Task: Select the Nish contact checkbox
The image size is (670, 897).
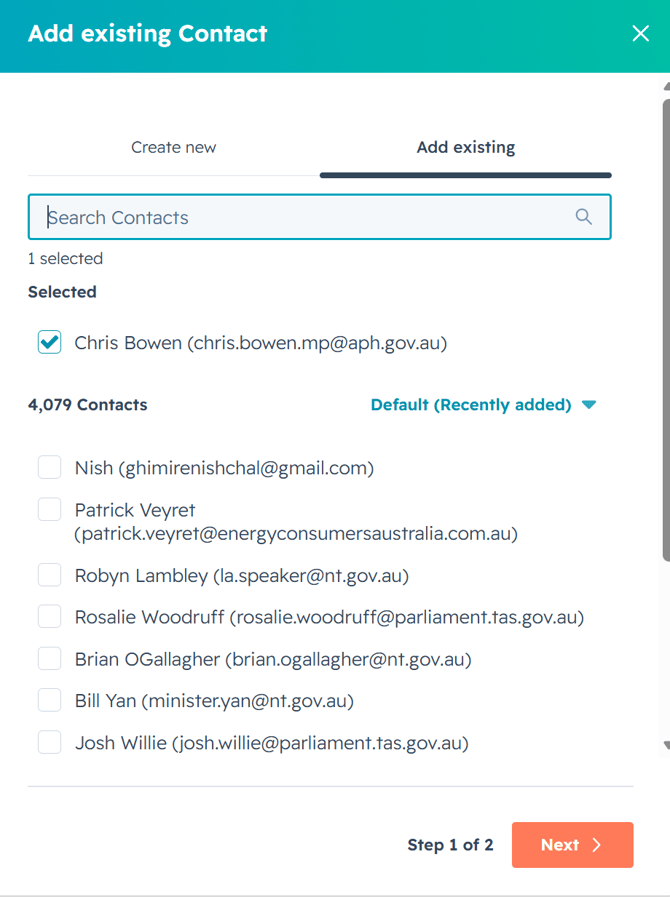Action: click(x=50, y=467)
